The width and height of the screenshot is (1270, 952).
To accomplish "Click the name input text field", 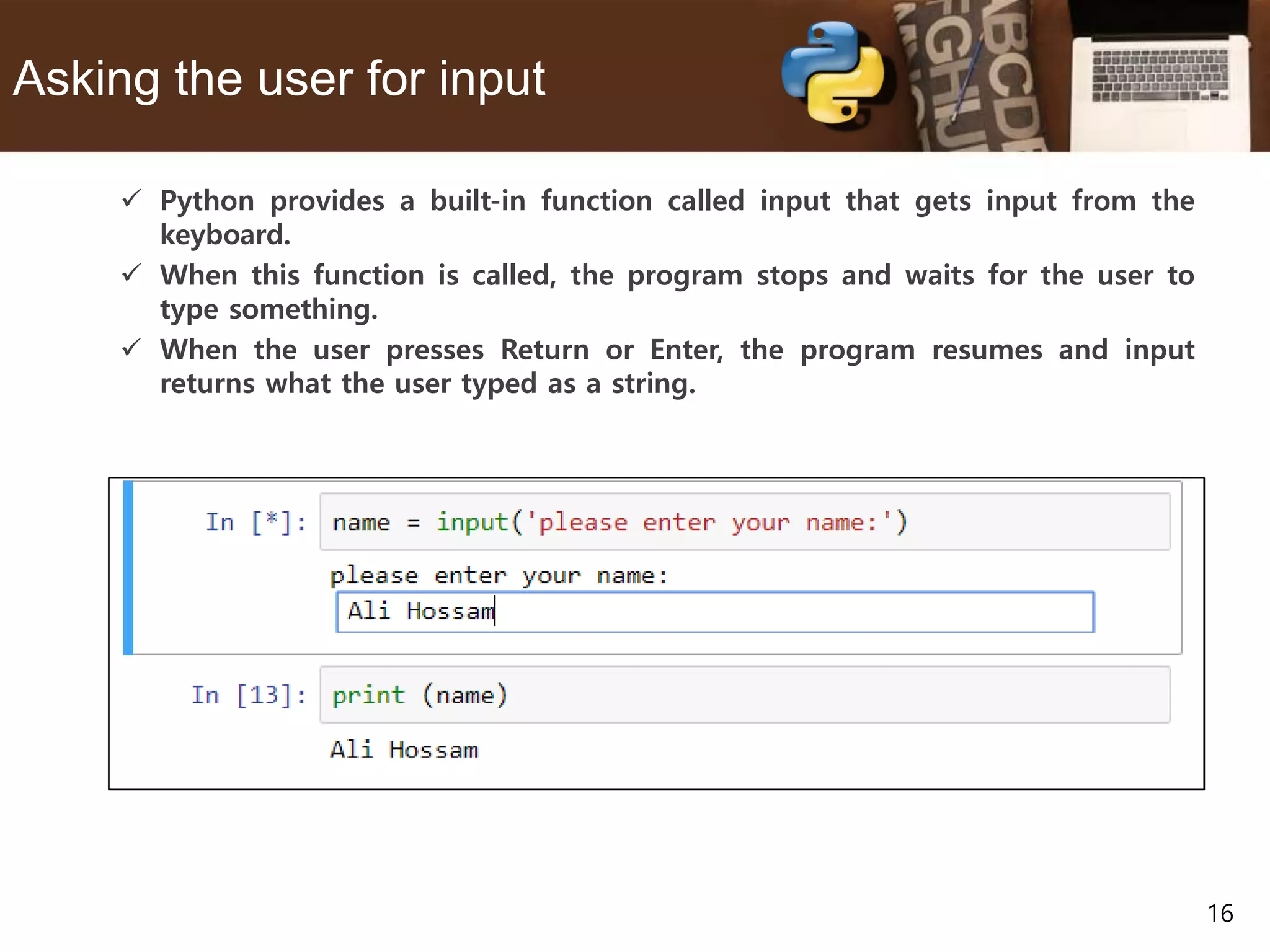I will click(x=714, y=612).
